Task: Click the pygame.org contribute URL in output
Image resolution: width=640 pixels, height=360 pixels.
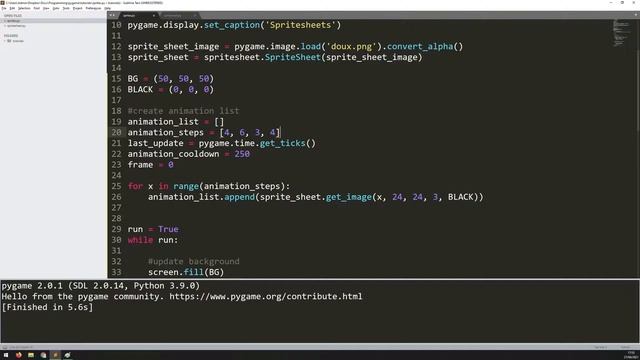Action: [266, 296]
